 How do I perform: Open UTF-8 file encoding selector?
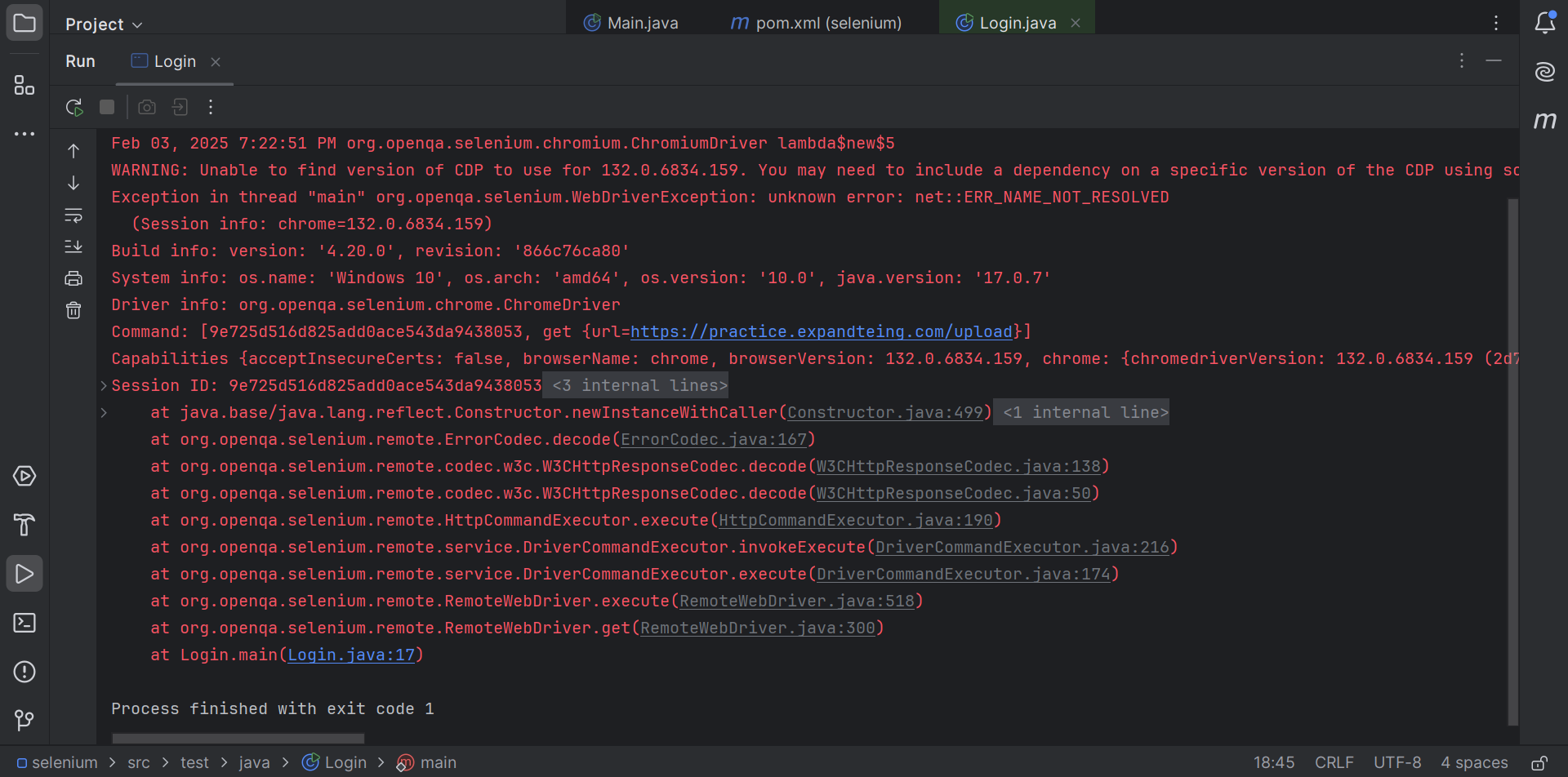point(1396,762)
